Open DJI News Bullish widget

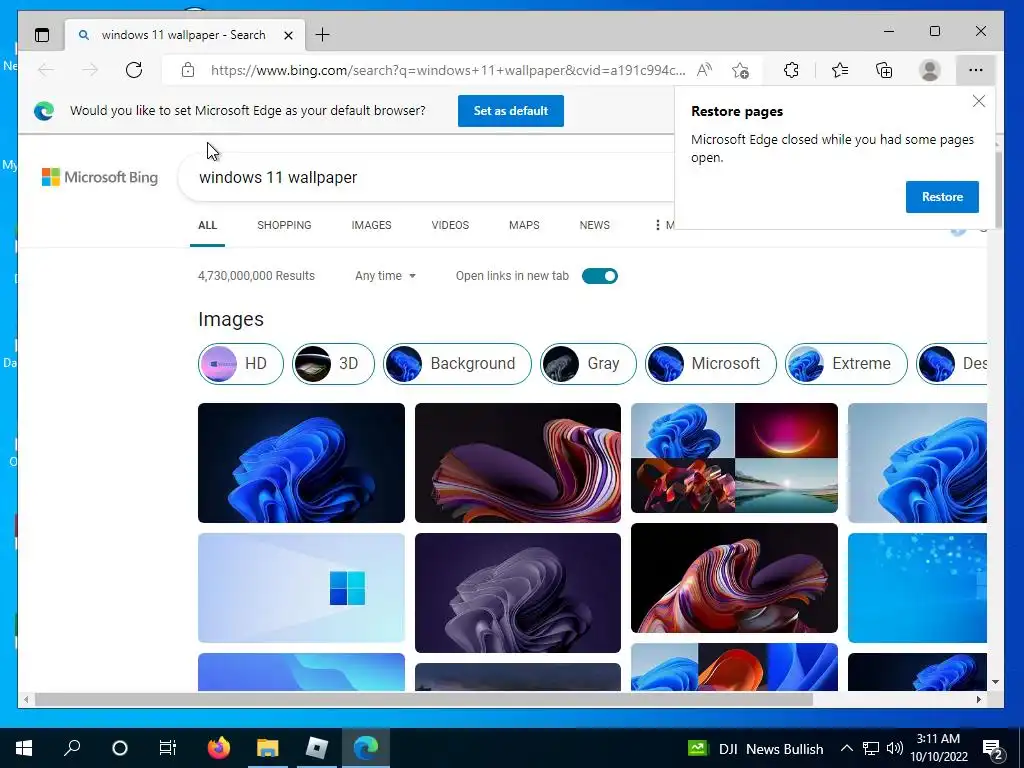[756, 748]
